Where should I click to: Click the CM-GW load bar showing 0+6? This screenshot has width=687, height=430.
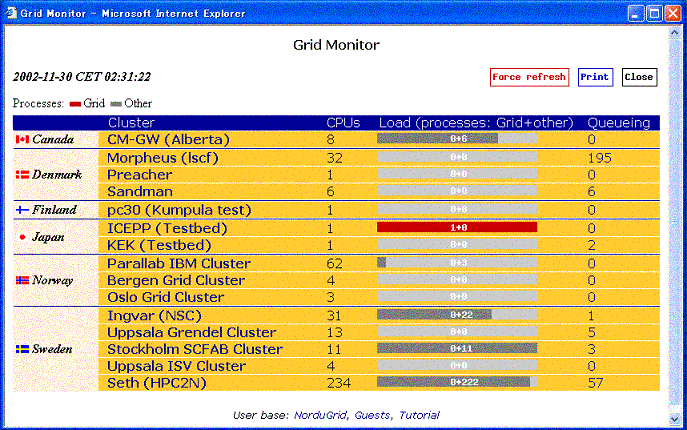click(x=457, y=139)
